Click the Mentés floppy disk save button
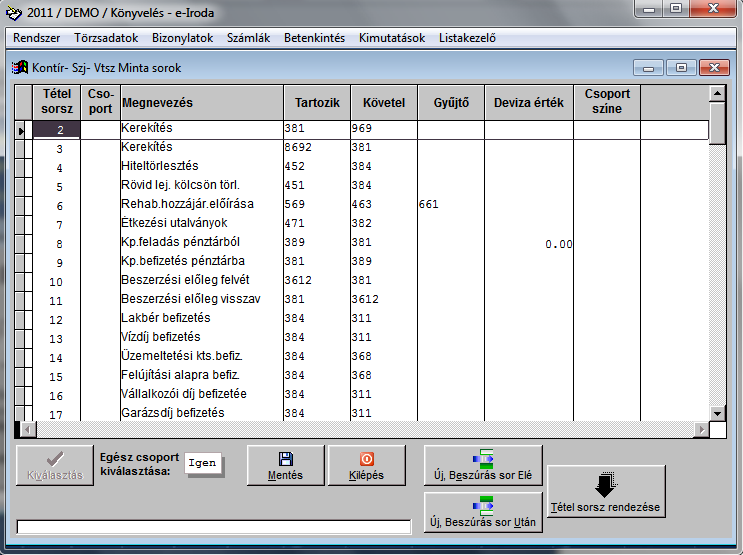This screenshot has width=743, height=555. (286, 465)
